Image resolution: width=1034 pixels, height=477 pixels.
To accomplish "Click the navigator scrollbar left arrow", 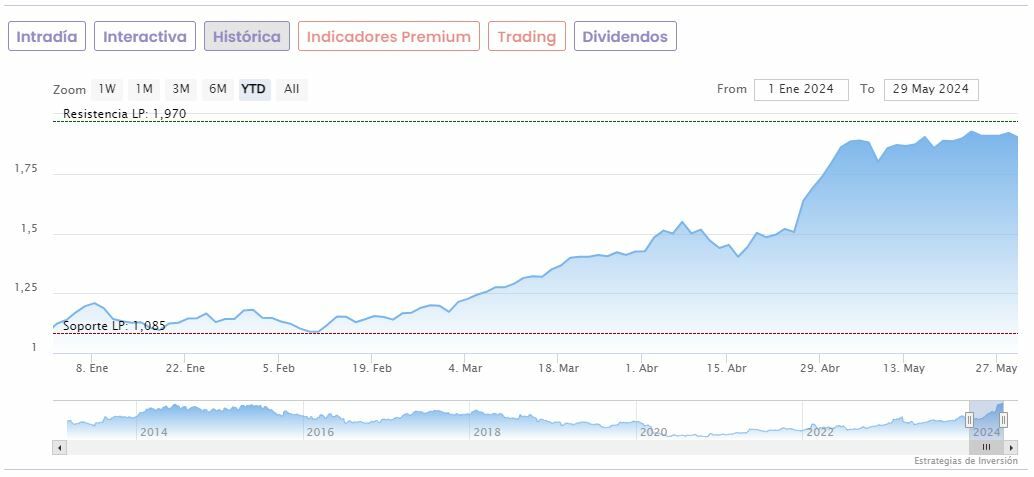I will (x=59, y=447).
